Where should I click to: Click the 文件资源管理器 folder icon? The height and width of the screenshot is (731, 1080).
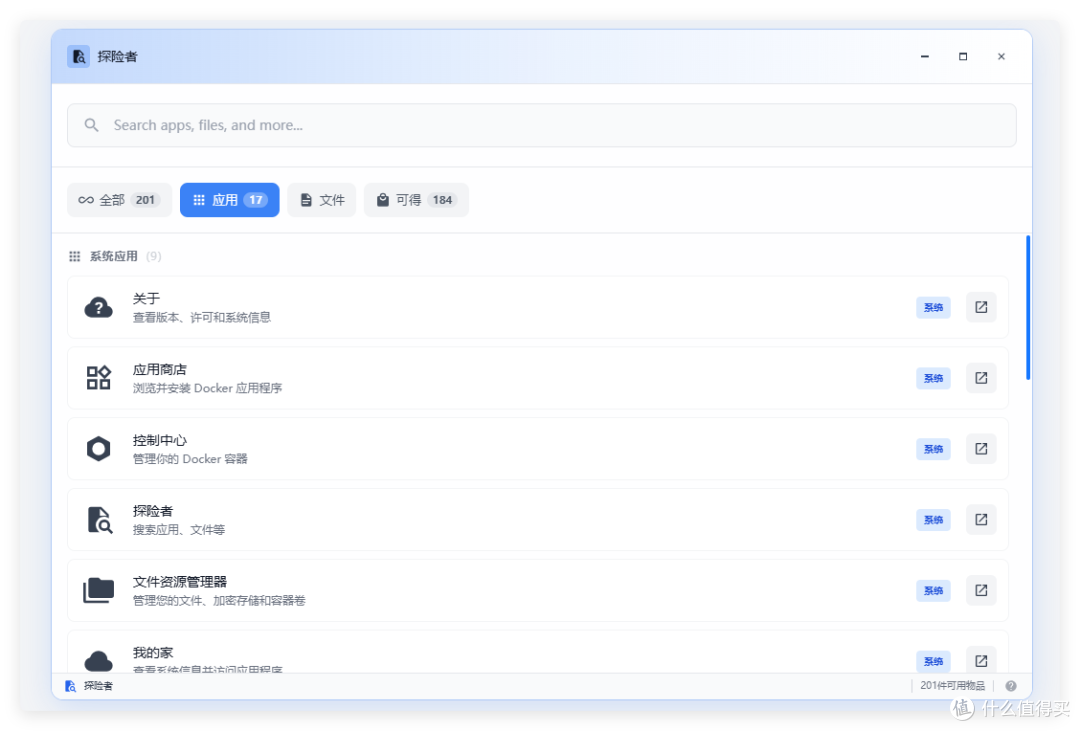(98, 590)
